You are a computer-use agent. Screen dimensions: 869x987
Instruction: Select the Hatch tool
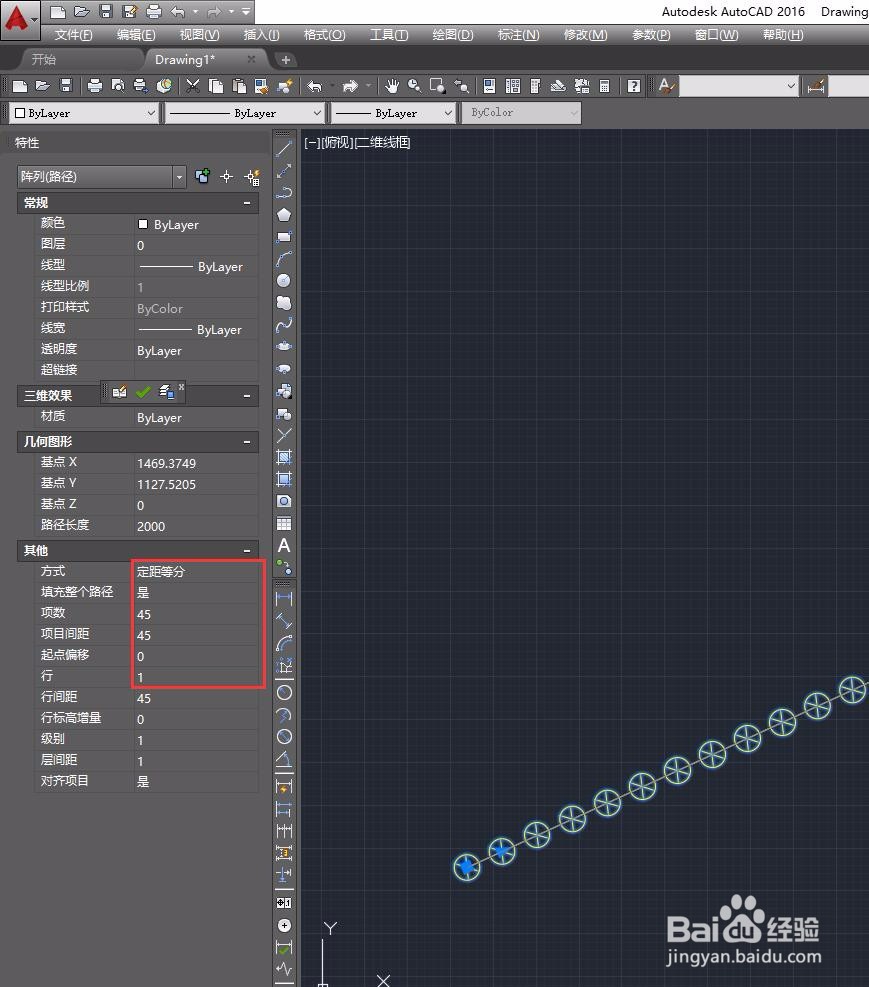284,457
